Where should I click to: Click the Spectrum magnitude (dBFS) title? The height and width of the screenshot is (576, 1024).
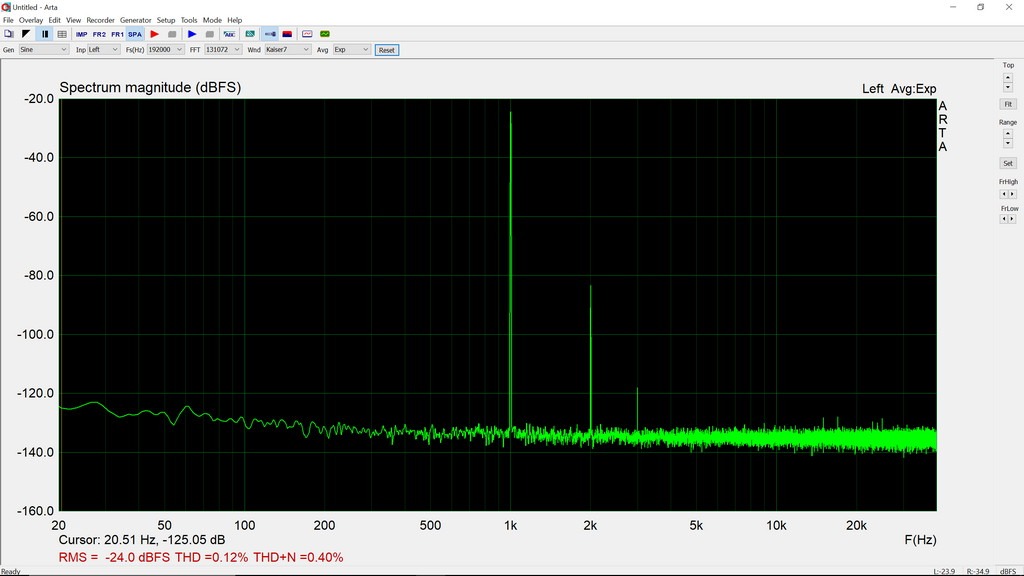(150, 88)
